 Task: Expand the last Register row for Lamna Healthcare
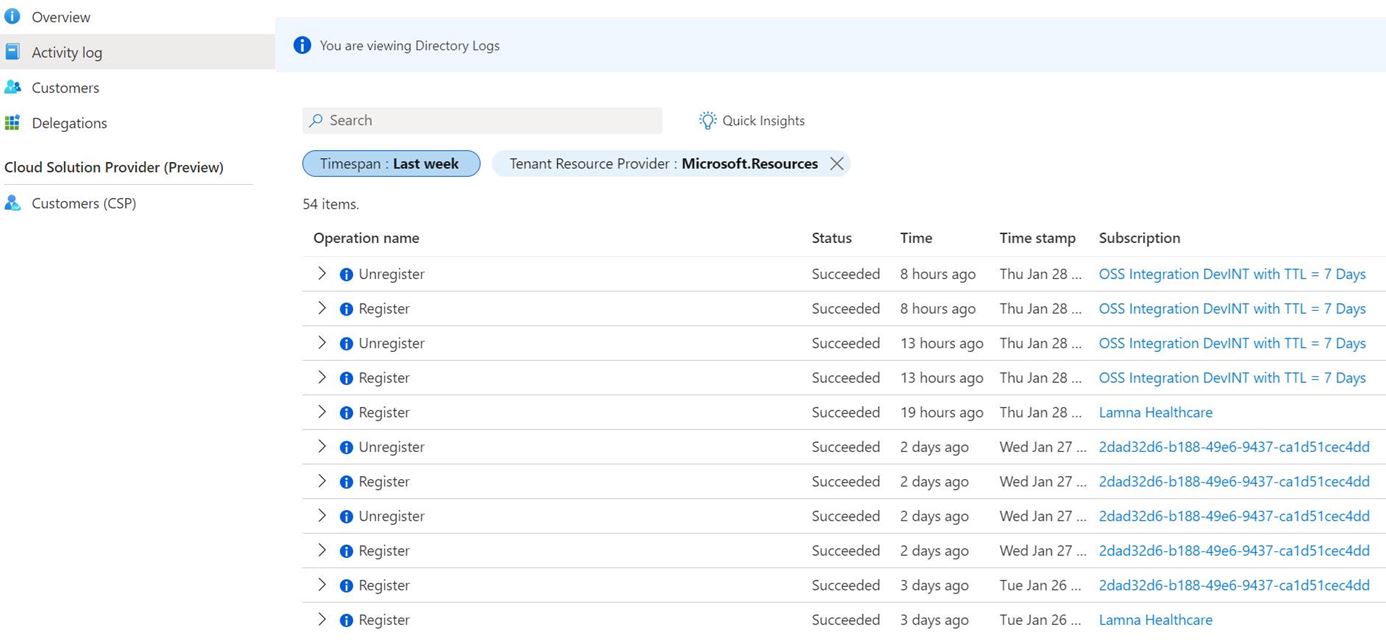[x=322, y=619]
